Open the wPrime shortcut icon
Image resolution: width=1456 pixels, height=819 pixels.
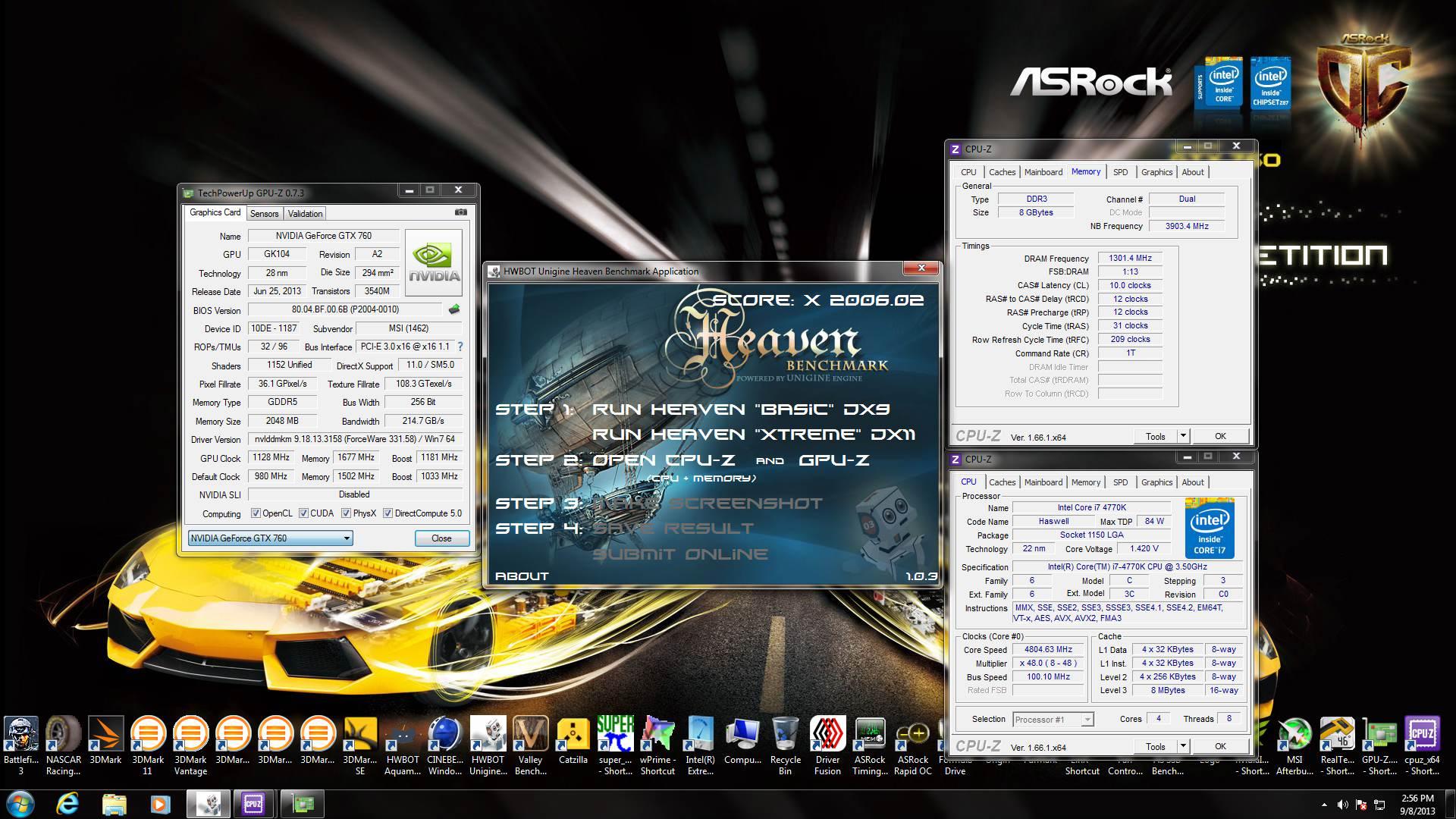point(658,746)
